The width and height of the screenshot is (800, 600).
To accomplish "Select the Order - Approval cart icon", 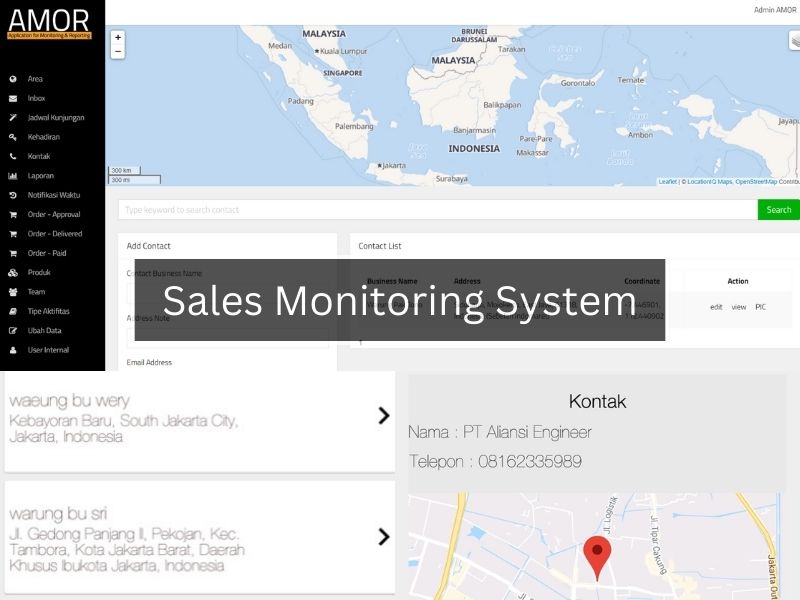I will tap(13, 214).
